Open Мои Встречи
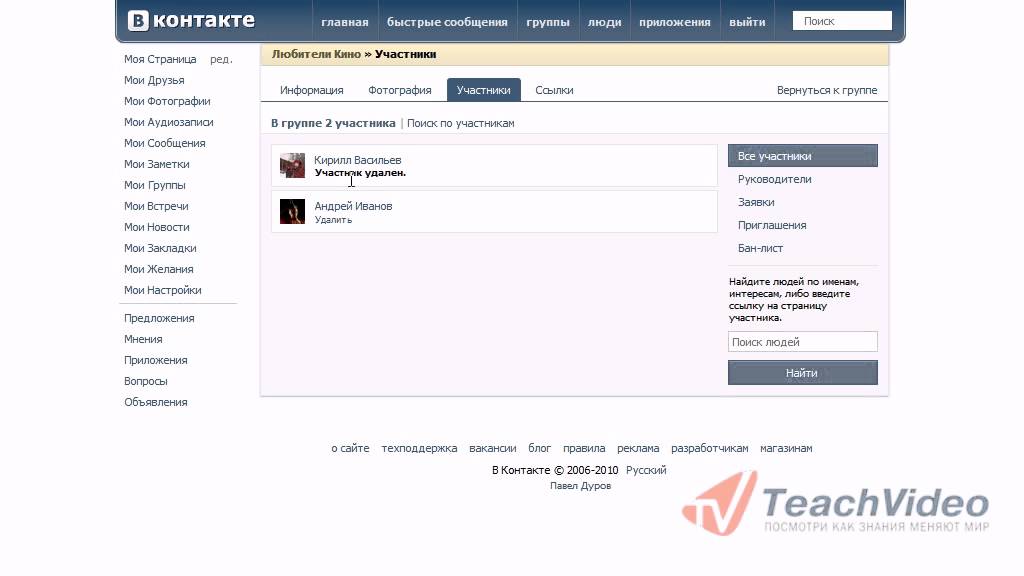This screenshot has width=1024, height=576. coord(156,206)
